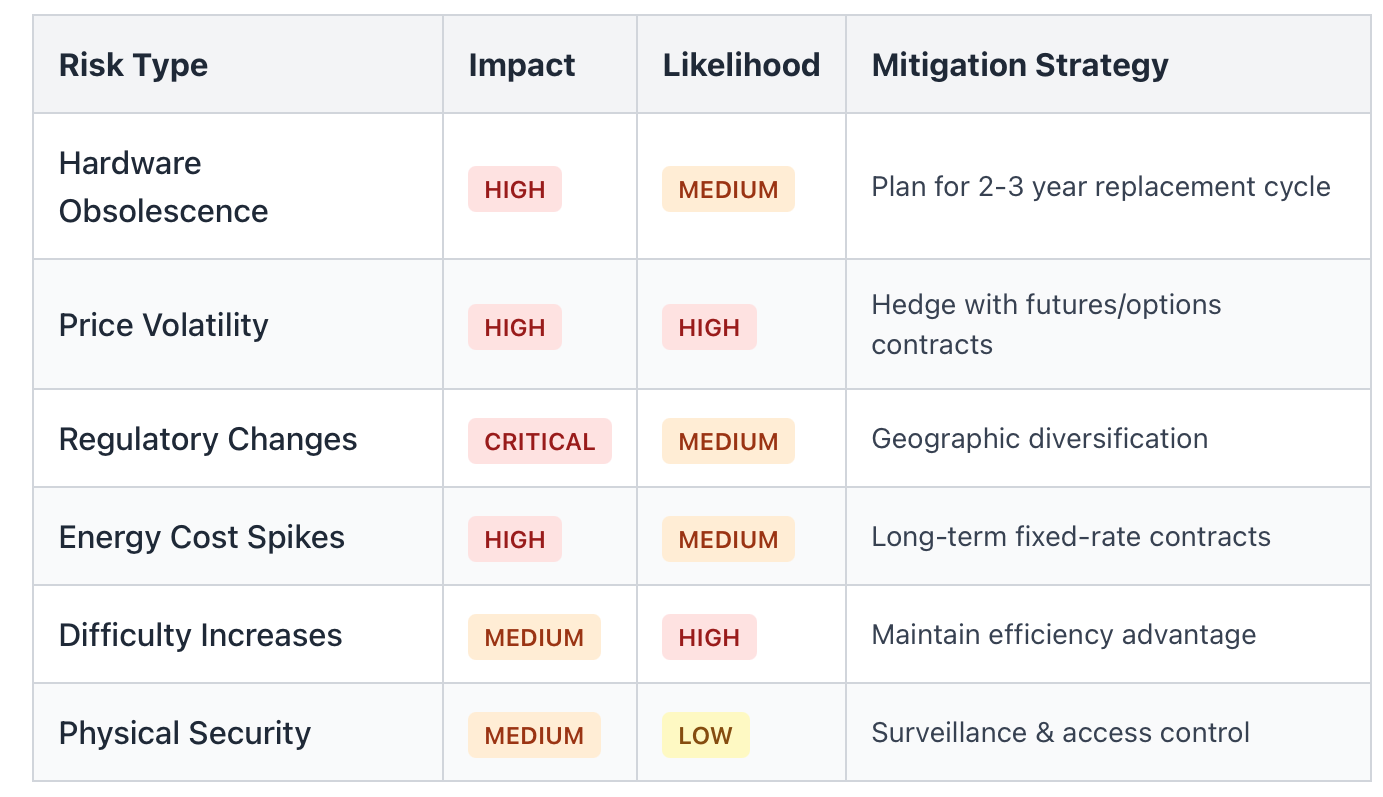Click the "Geographic diversification" mitigation text

(x=1039, y=439)
